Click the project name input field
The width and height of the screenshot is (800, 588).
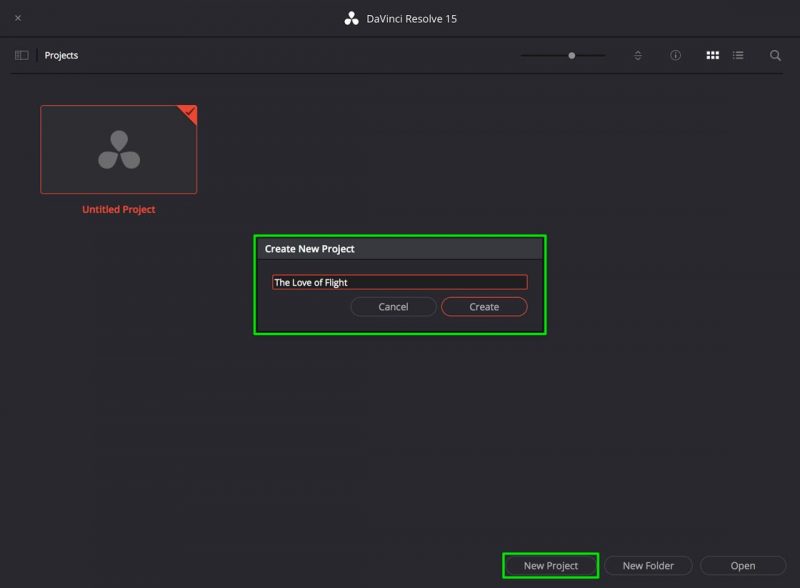399,282
